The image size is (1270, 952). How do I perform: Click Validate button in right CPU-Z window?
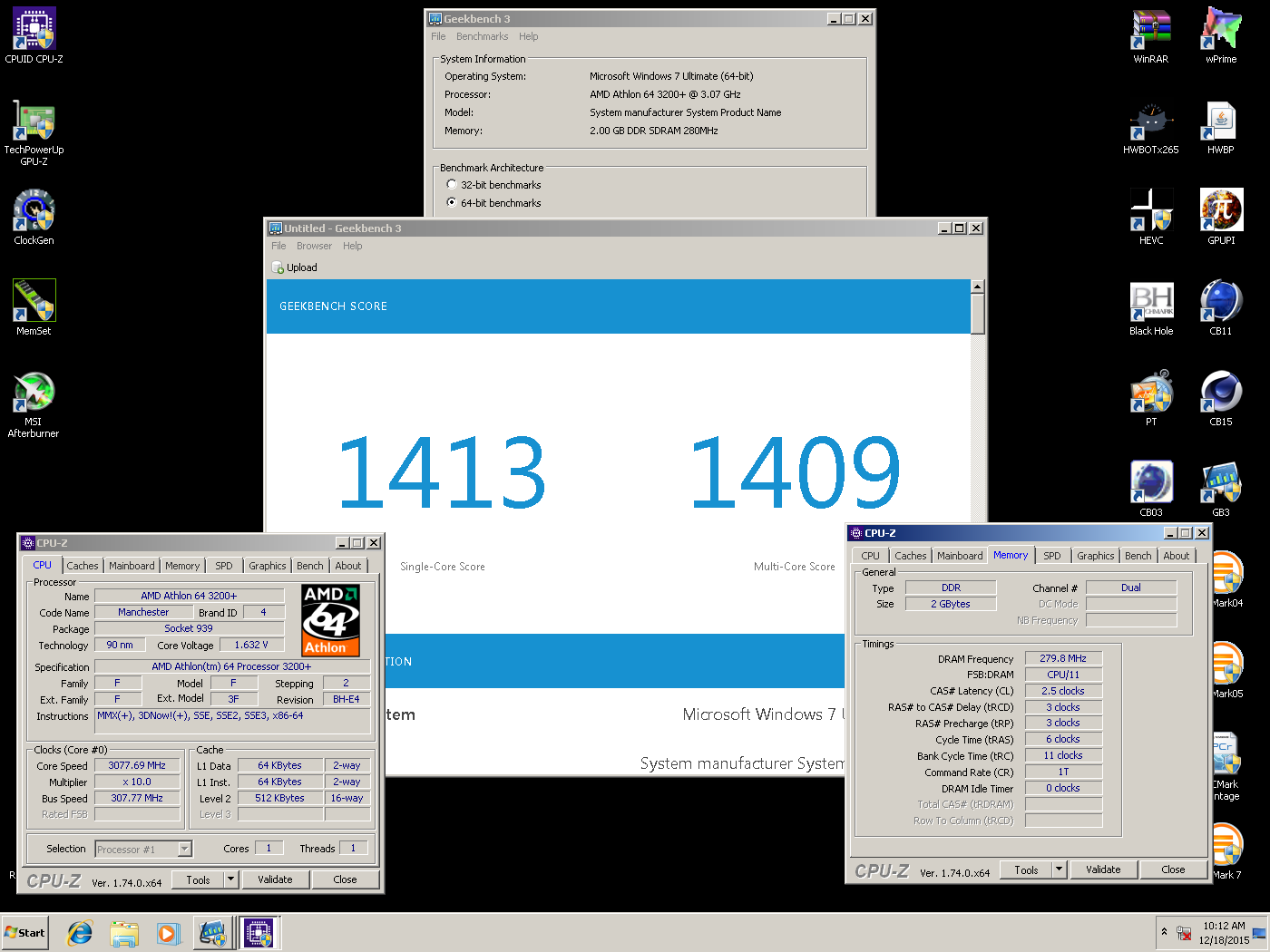tap(1103, 869)
